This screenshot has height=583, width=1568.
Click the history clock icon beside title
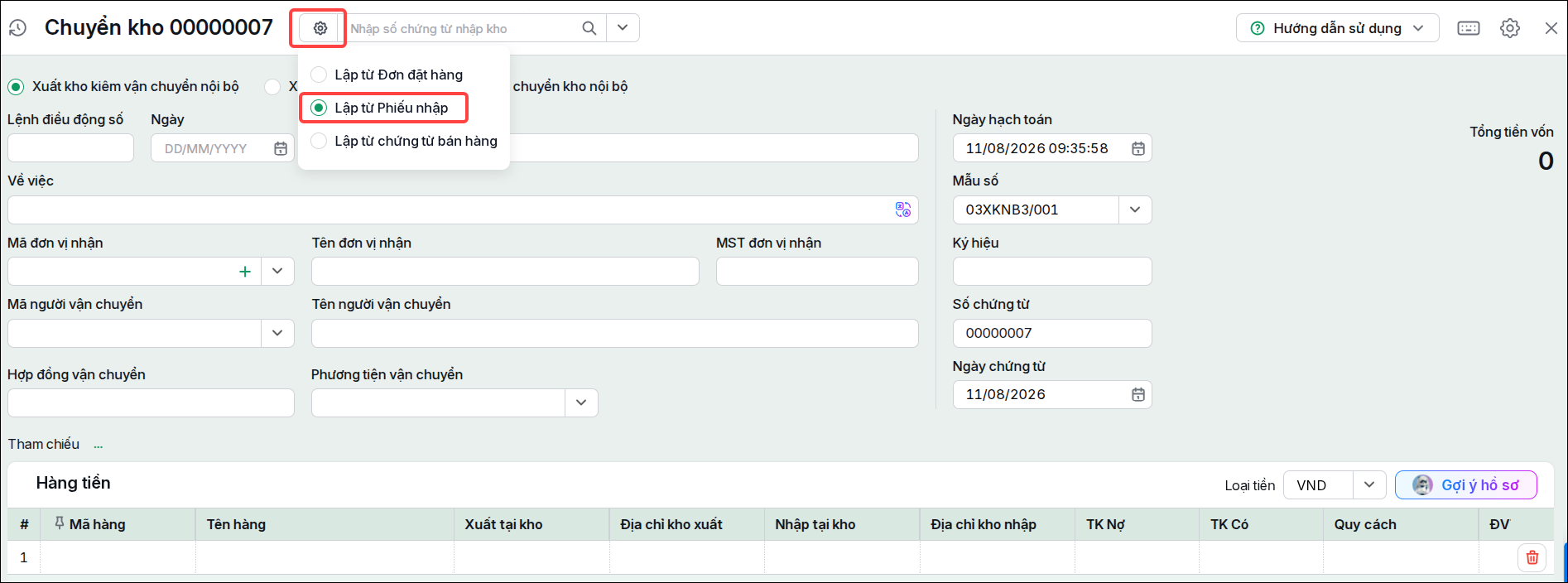coord(17,28)
